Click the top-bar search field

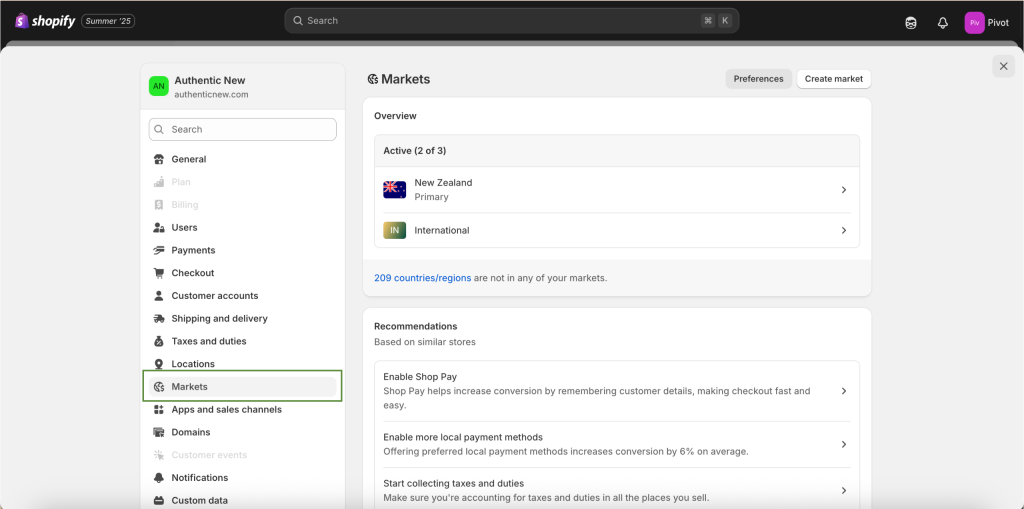click(x=511, y=21)
